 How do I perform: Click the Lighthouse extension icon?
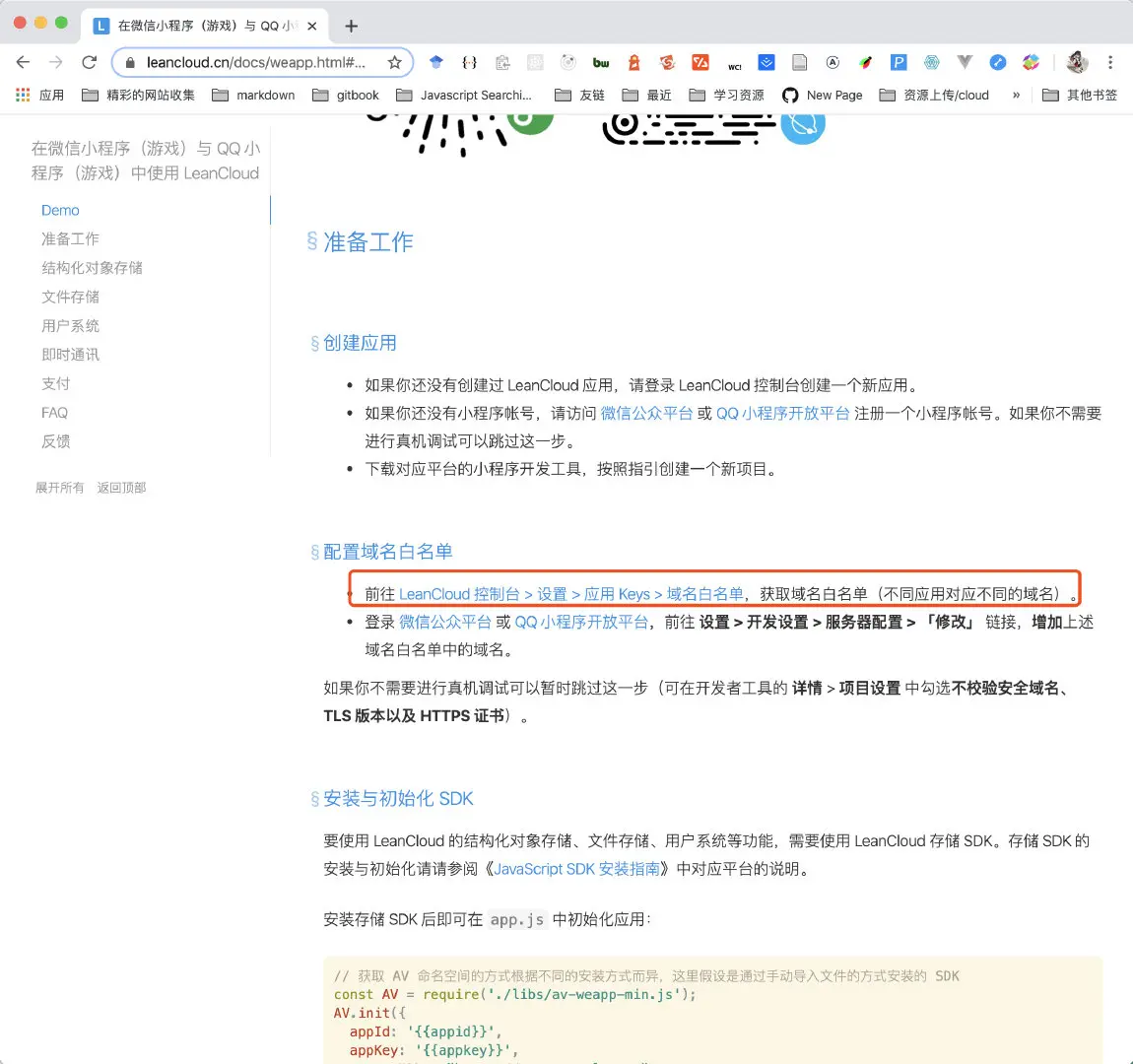click(x=633, y=63)
